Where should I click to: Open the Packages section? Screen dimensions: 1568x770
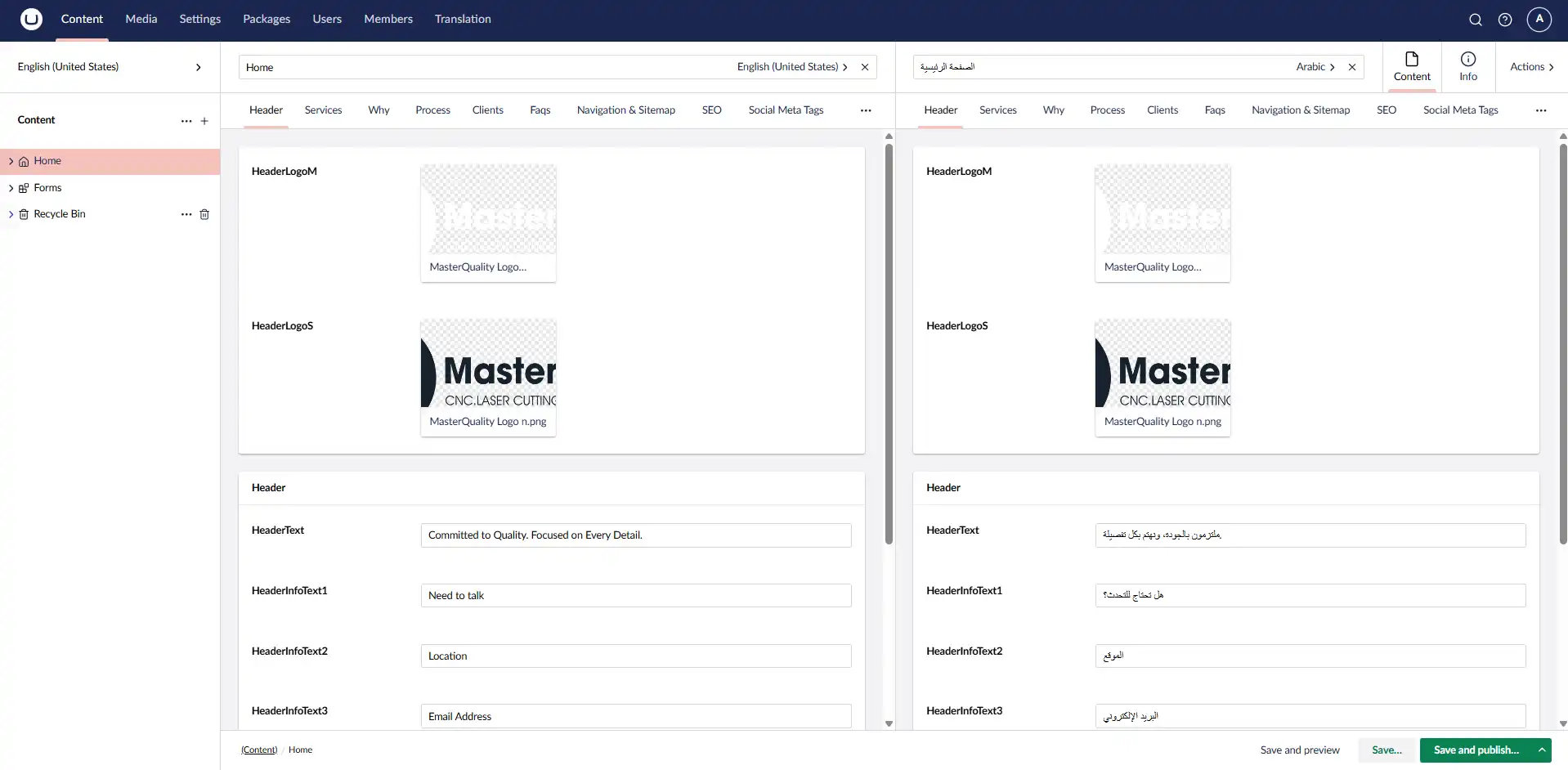pyautogui.click(x=267, y=19)
